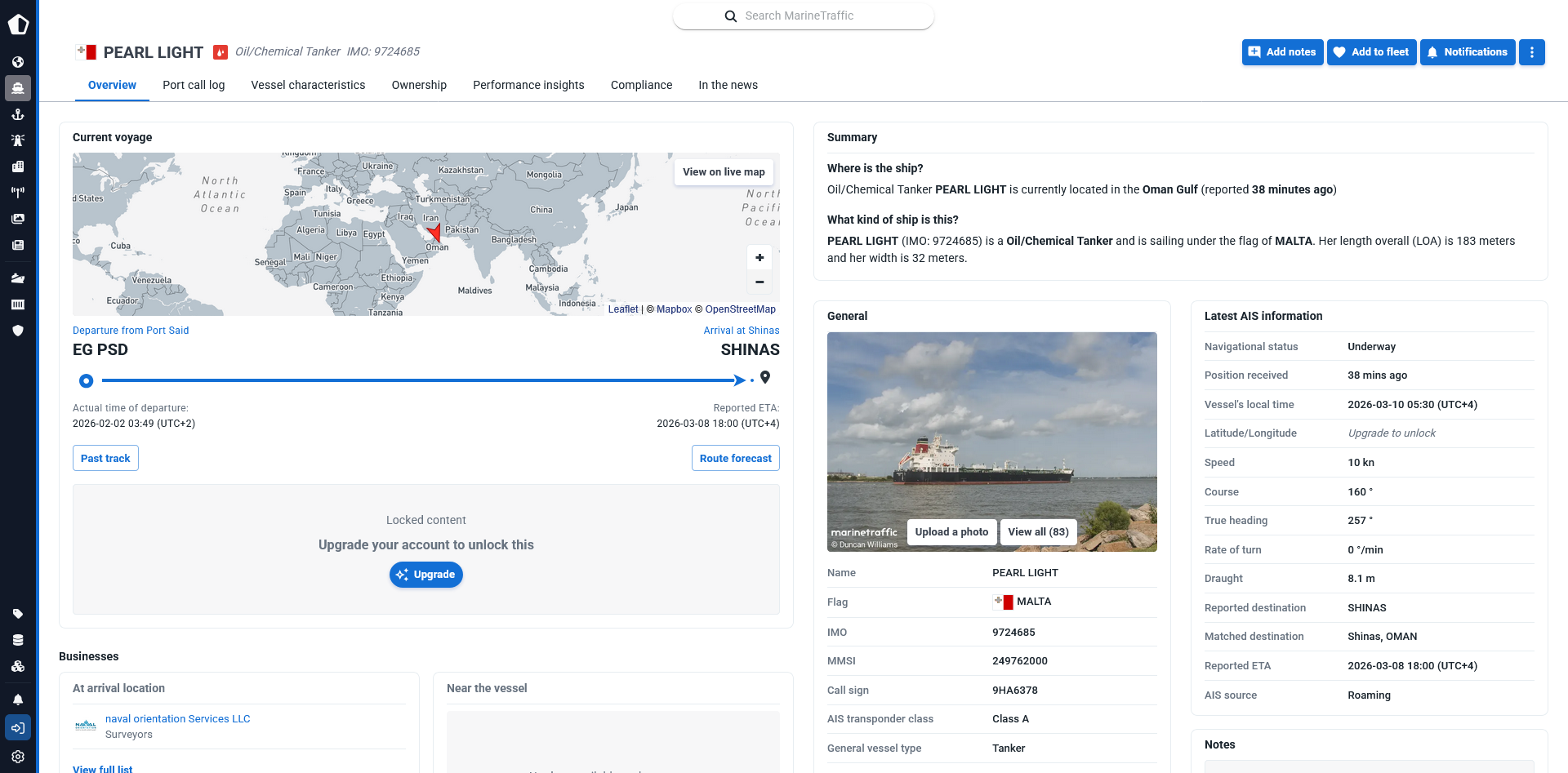1568x773 pixels.
Task: Click the PEARL LIGHT page title
Action: point(153,52)
